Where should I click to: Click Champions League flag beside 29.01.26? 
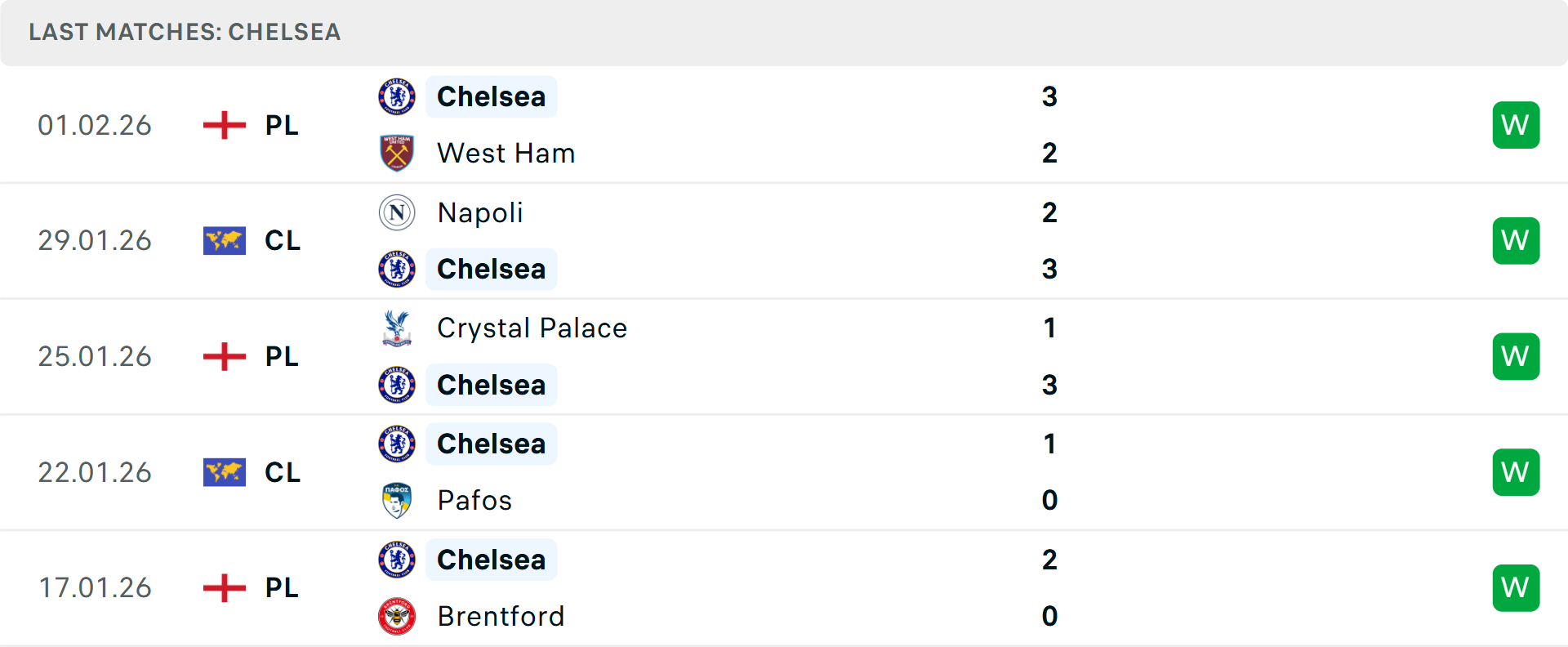click(x=225, y=241)
